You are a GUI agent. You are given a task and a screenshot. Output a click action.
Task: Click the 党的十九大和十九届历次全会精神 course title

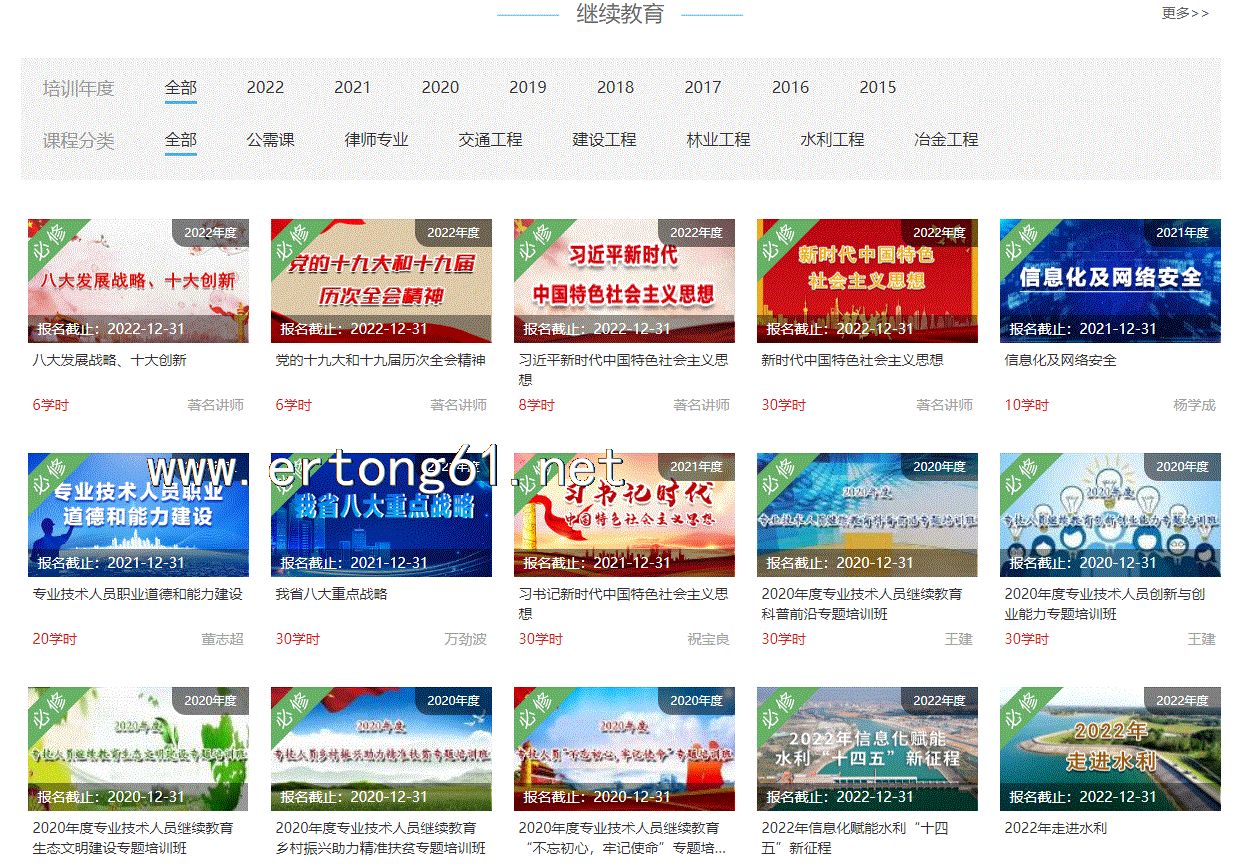pyautogui.click(x=380, y=360)
